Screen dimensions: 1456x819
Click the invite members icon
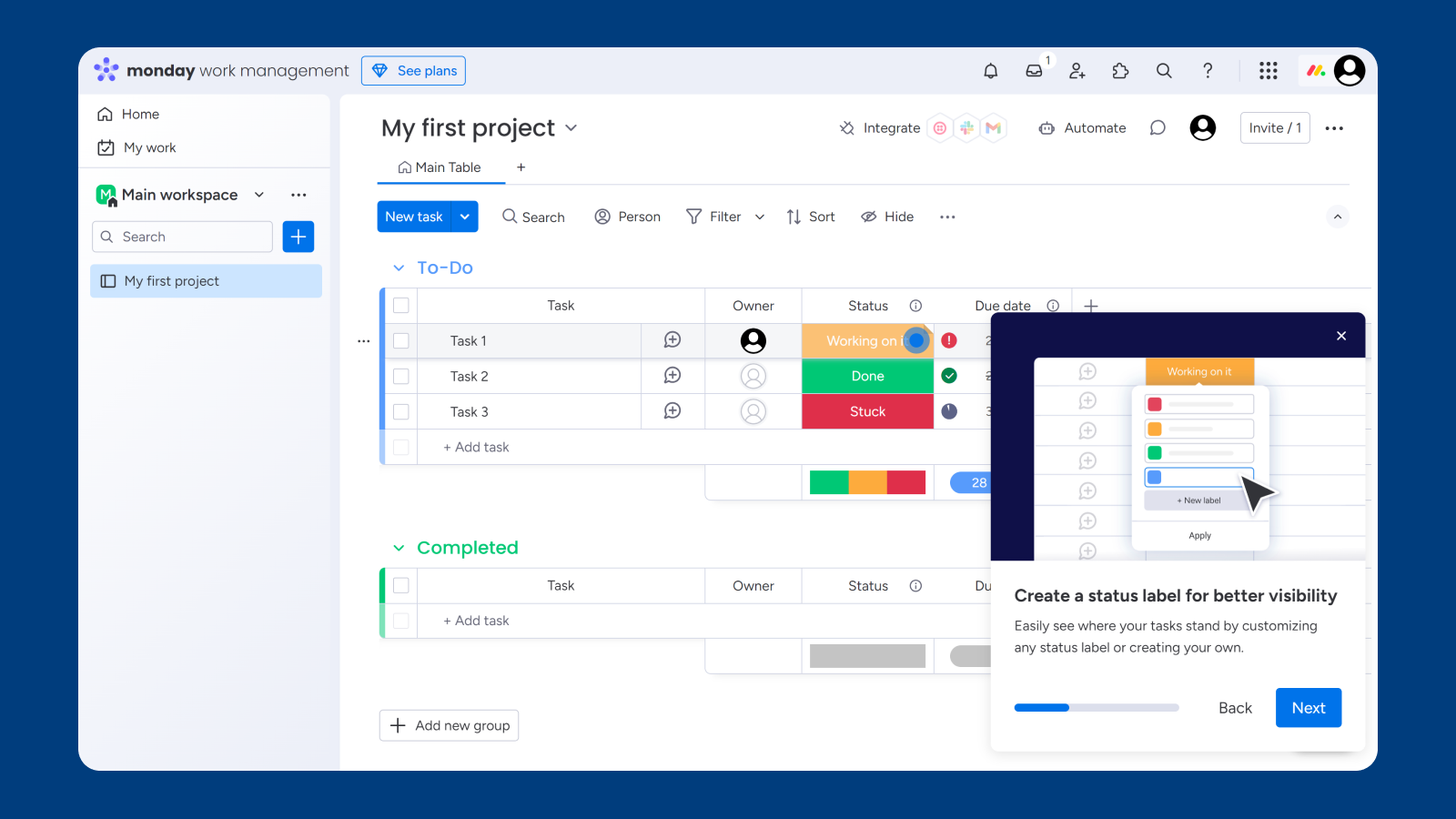coord(1077,71)
